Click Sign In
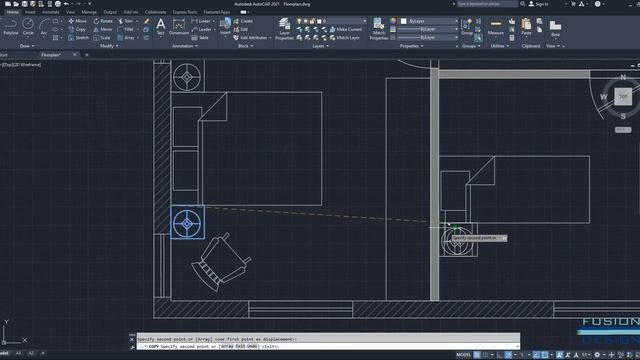 click(x=538, y=4)
